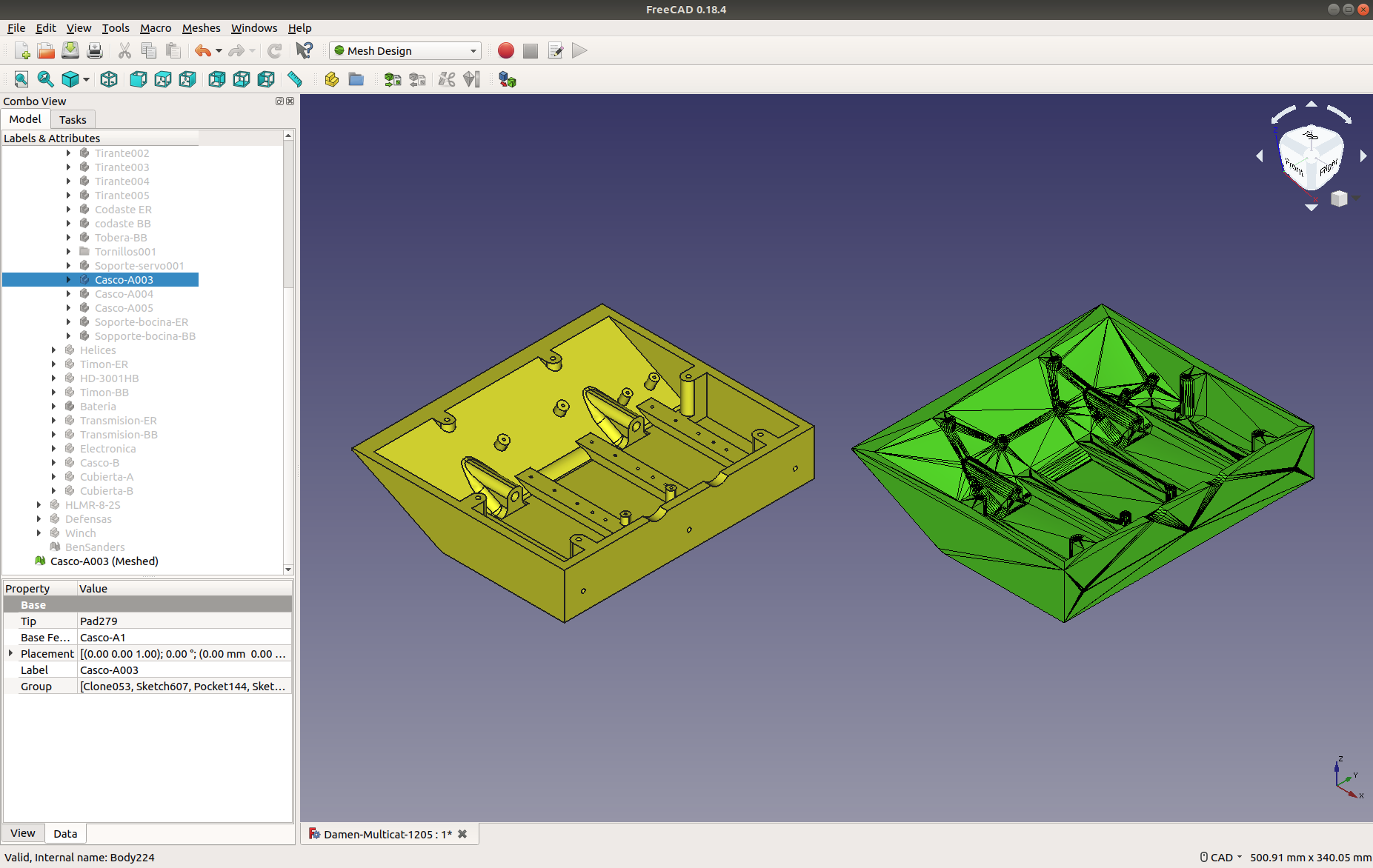This screenshot has width=1373, height=868.
Task: Paste with the clipboard icon
Action: pyautogui.click(x=173, y=50)
